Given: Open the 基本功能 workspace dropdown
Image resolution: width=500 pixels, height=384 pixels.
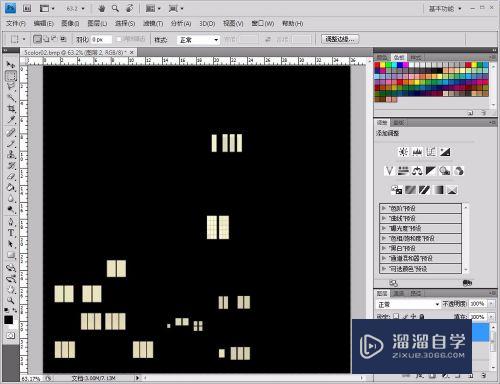Looking at the screenshot, I should pos(445,9).
